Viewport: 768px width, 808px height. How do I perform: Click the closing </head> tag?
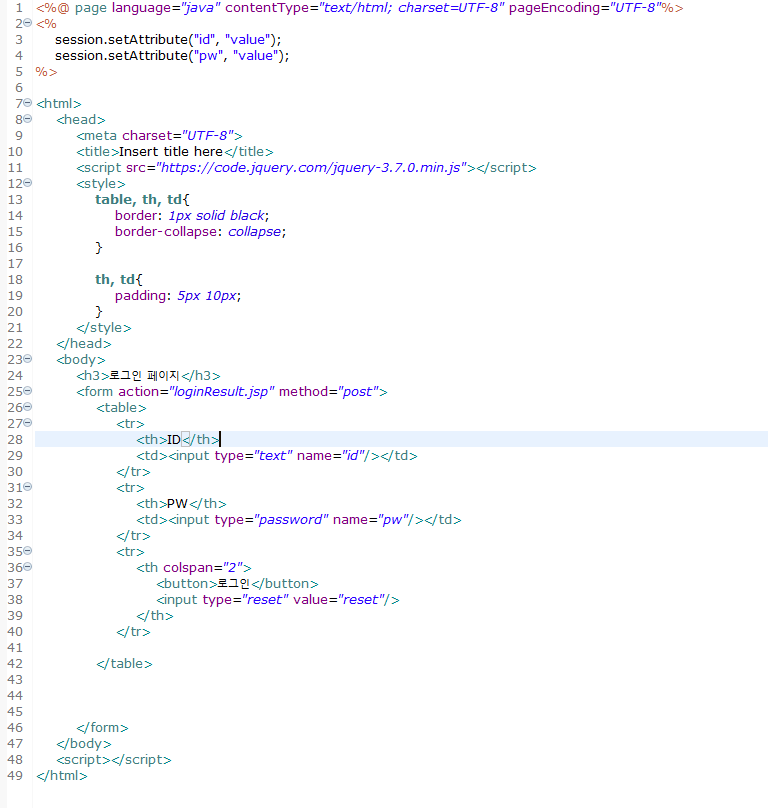coord(84,343)
